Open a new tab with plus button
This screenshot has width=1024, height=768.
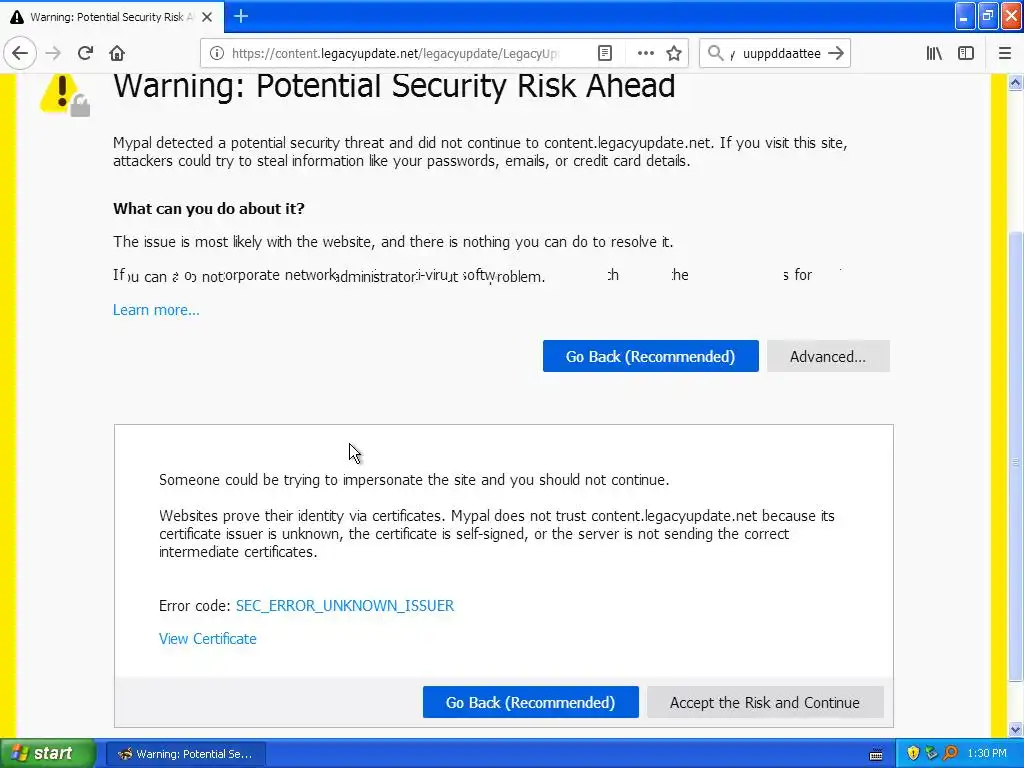[x=241, y=16]
